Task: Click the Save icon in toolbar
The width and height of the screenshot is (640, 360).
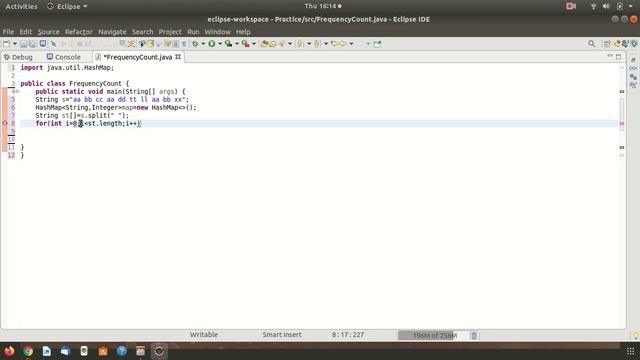Action: tap(24, 44)
